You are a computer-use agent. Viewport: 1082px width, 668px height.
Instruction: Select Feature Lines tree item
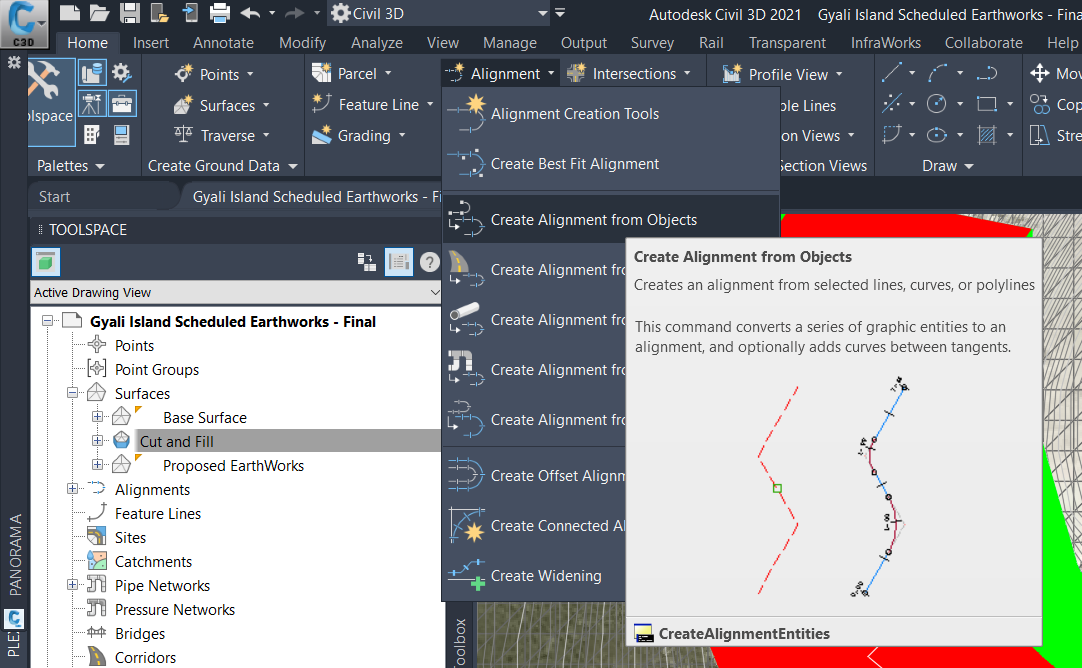click(x=158, y=513)
